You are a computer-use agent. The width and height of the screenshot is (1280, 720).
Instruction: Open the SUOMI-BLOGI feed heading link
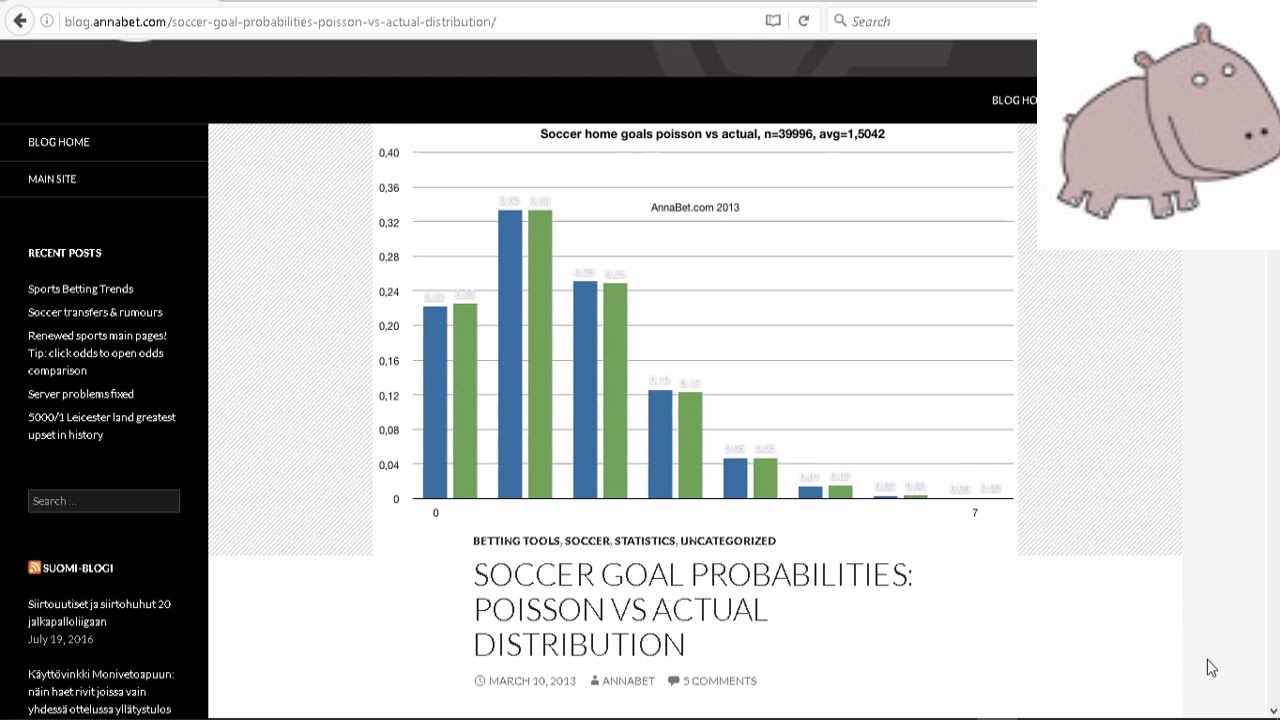[78, 568]
